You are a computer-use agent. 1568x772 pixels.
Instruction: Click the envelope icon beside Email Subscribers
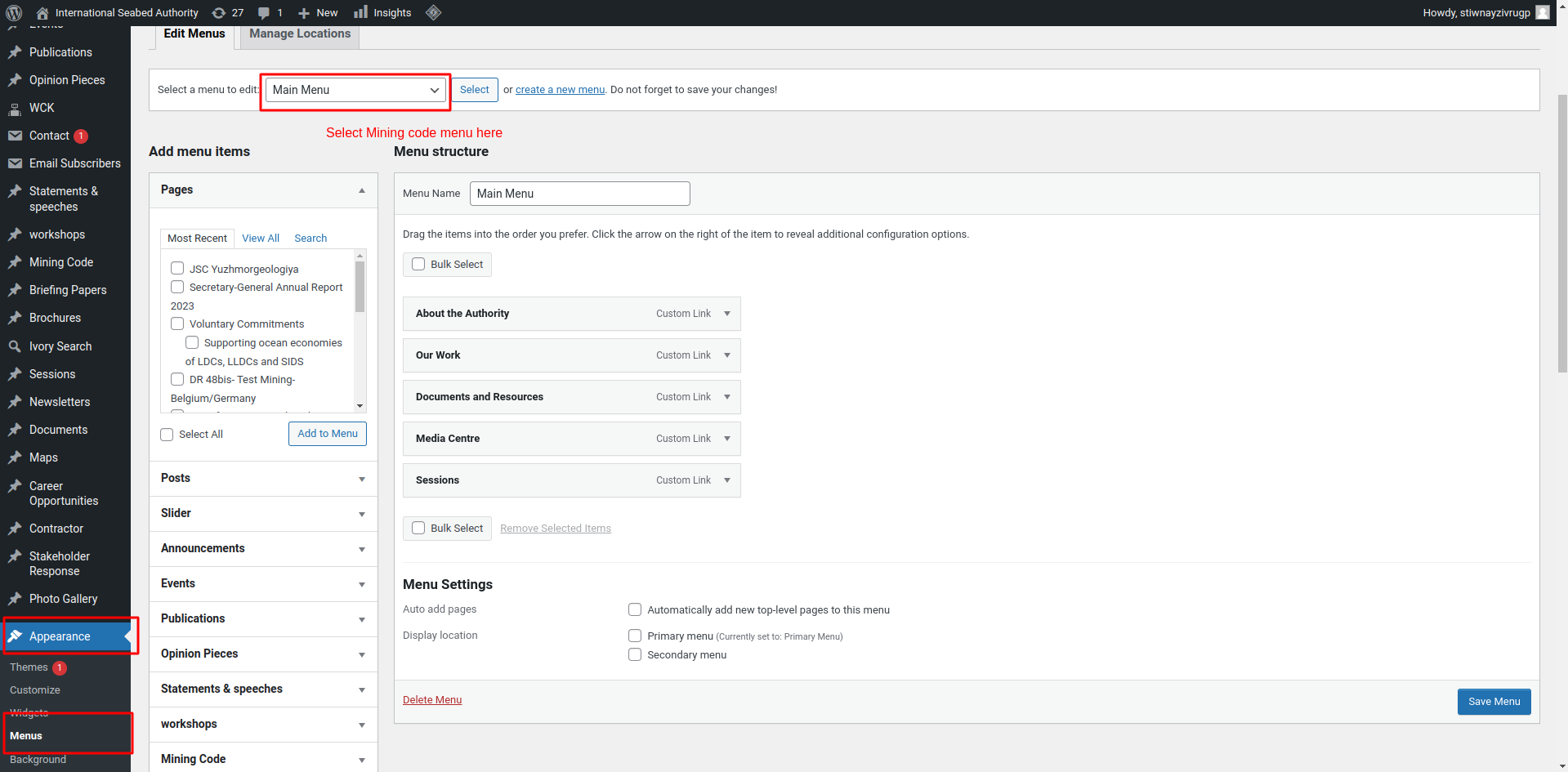(15, 163)
